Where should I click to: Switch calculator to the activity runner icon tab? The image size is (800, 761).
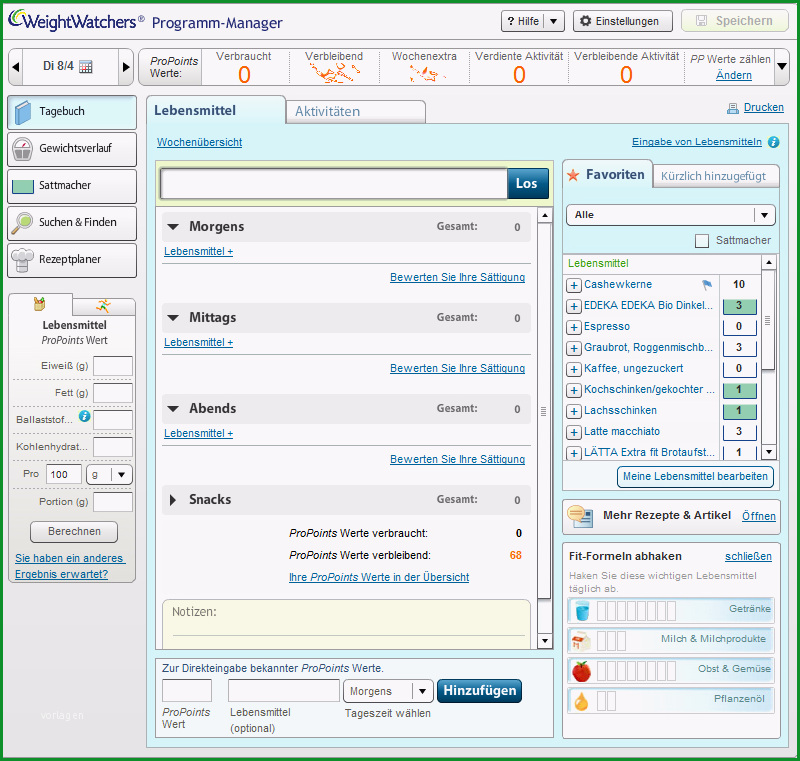click(x=104, y=306)
